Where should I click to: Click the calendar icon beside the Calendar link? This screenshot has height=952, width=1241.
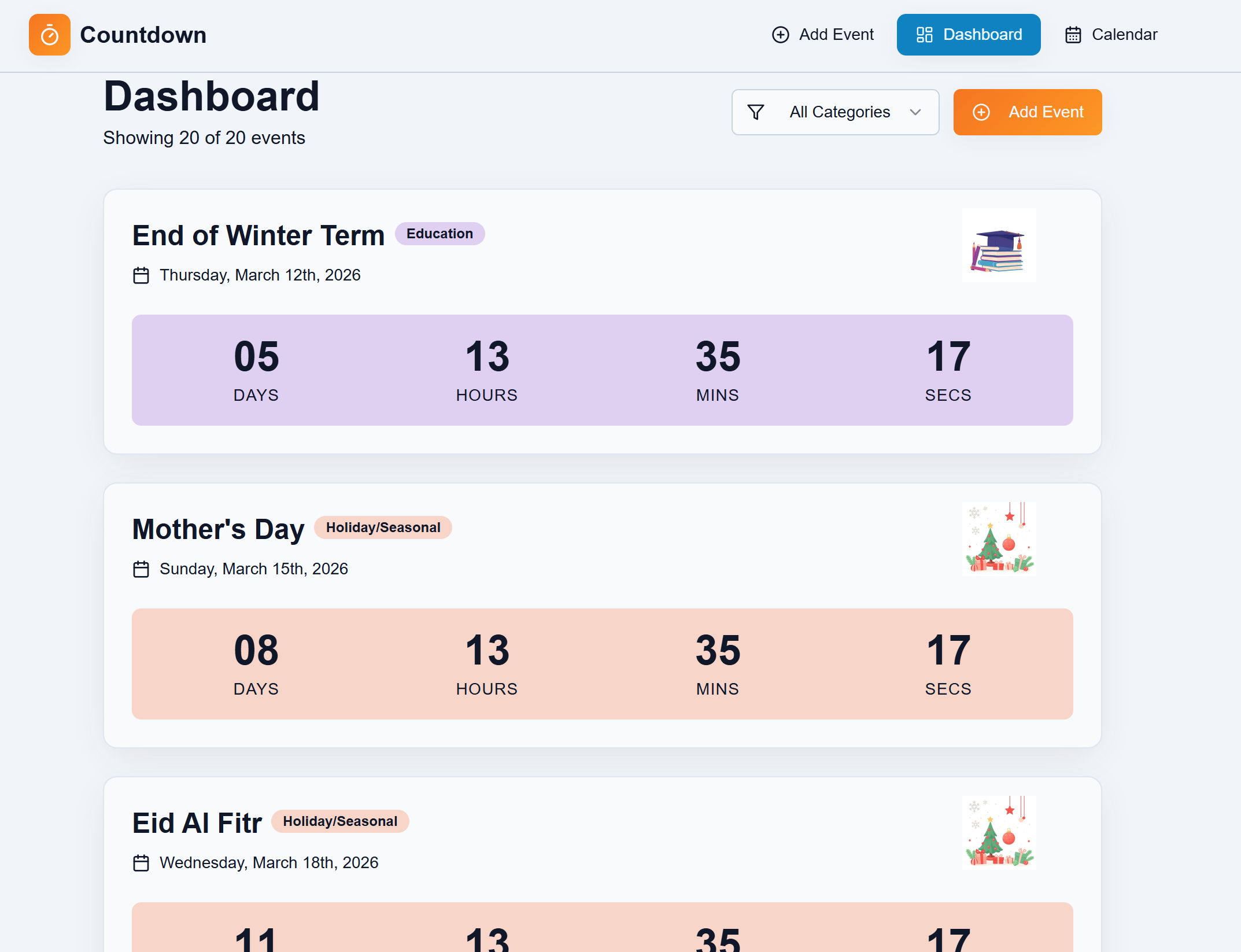[x=1074, y=35]
